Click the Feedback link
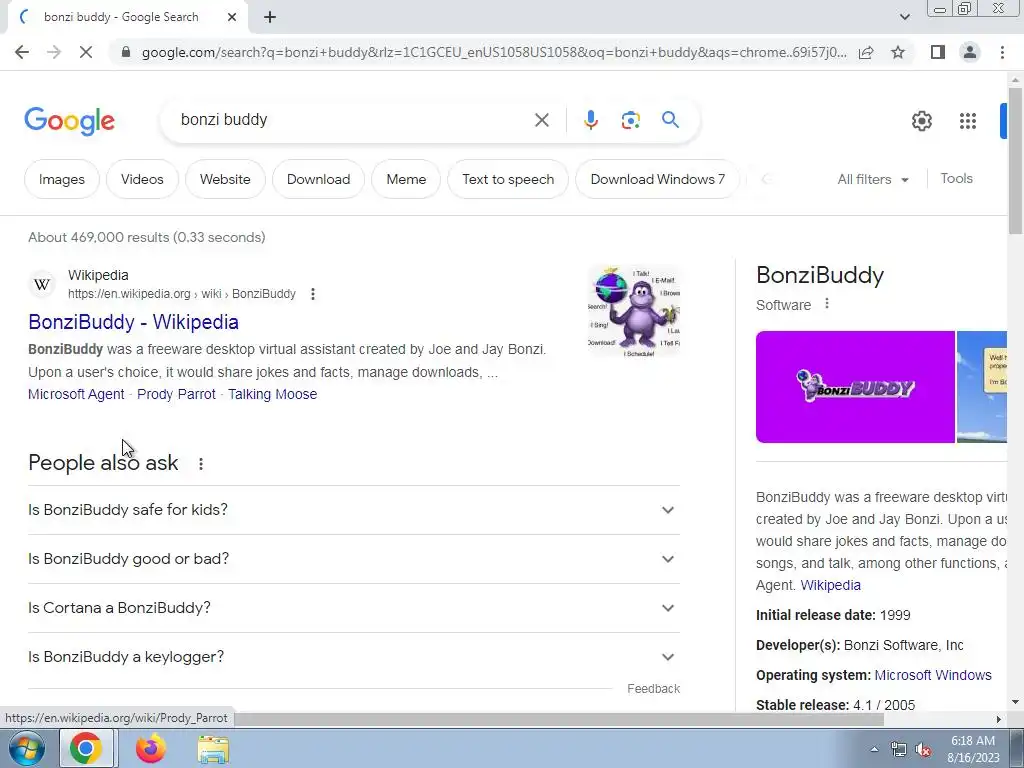This screenshot has height=768, width=1024. (653, 689)
